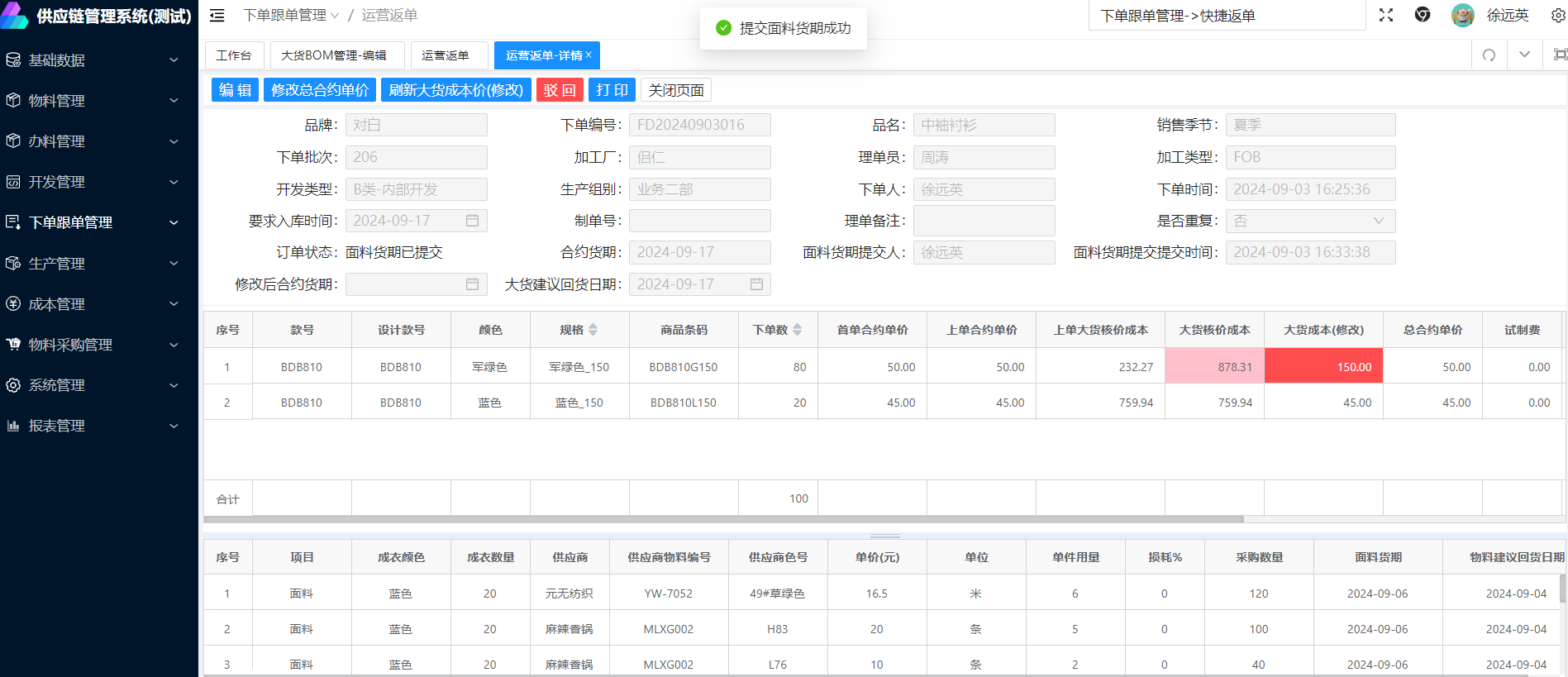Open the settings gear icon
The width and height of the screenshot is (1568, 677).
coord(1557,16)
